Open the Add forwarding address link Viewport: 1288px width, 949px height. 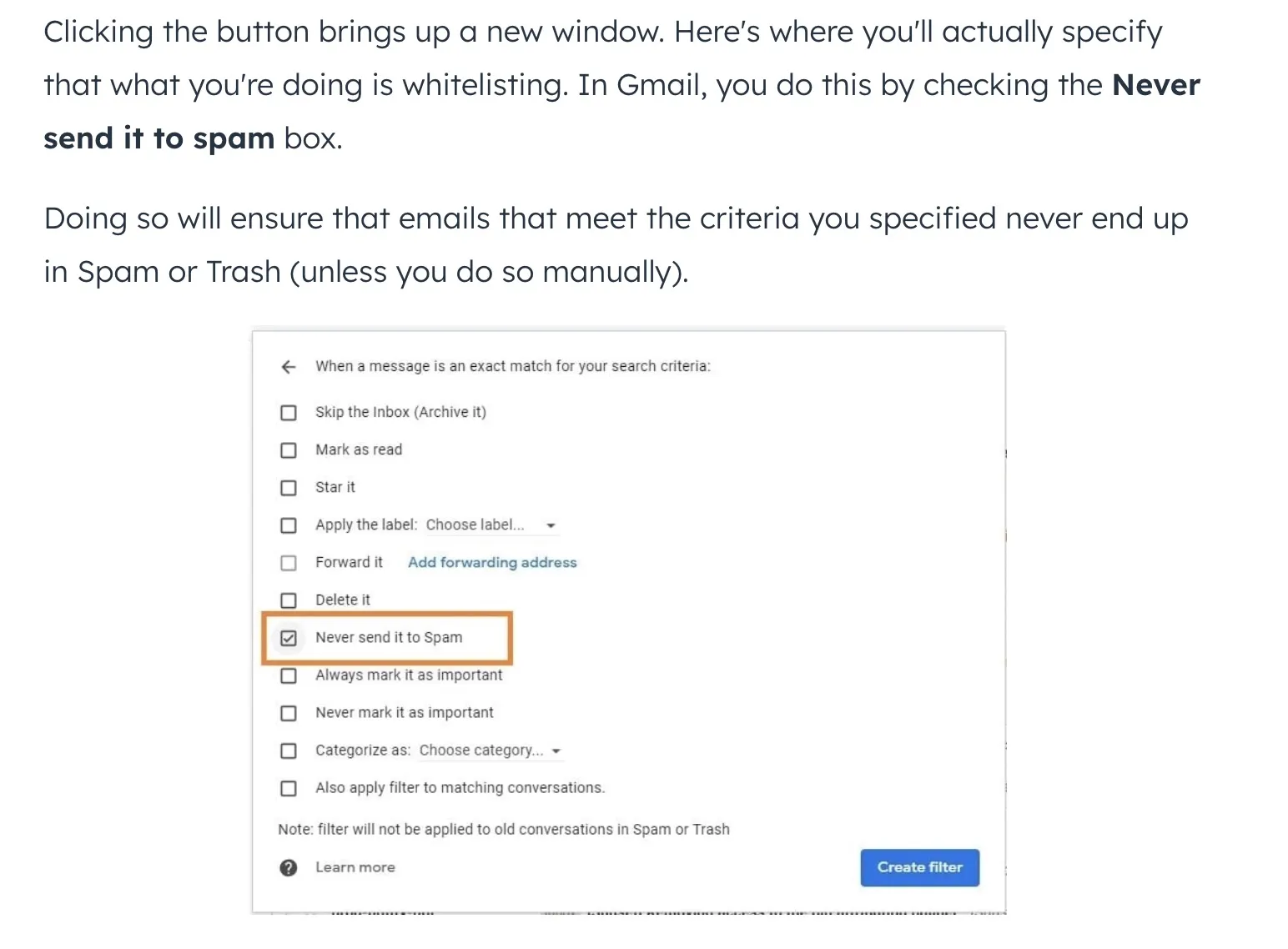pyautogui.click(x=492, y=563)
